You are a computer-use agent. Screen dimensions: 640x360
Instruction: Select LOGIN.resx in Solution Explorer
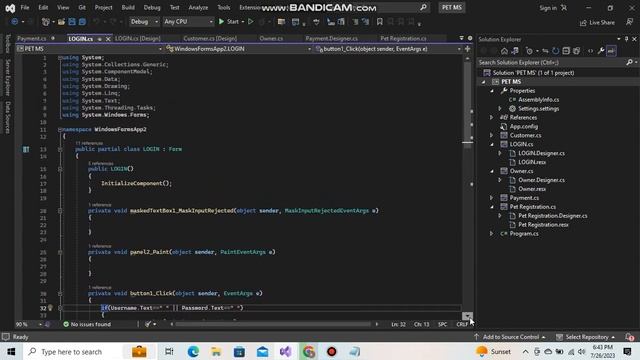pyautogui.click(x=532, y=162)
